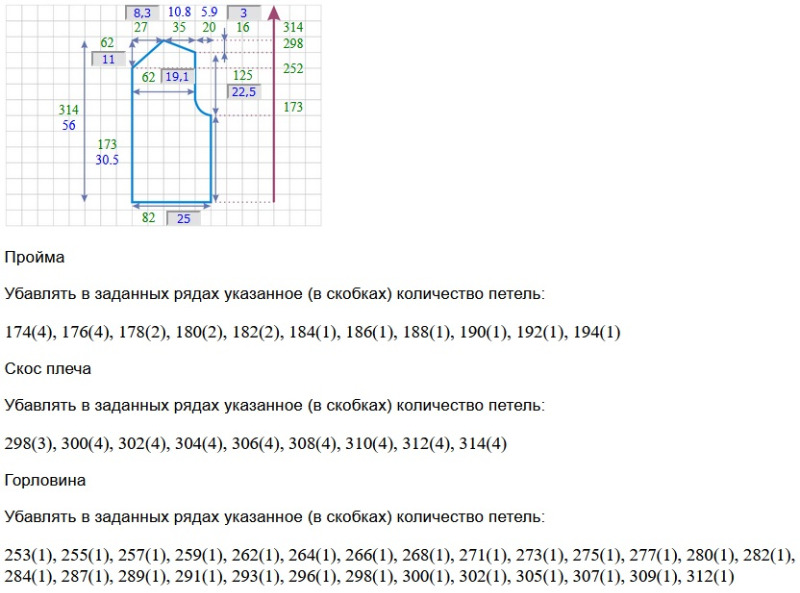Click the shoulder decrease list starting 298(3)
800x593 pixels.
point(256,443)
